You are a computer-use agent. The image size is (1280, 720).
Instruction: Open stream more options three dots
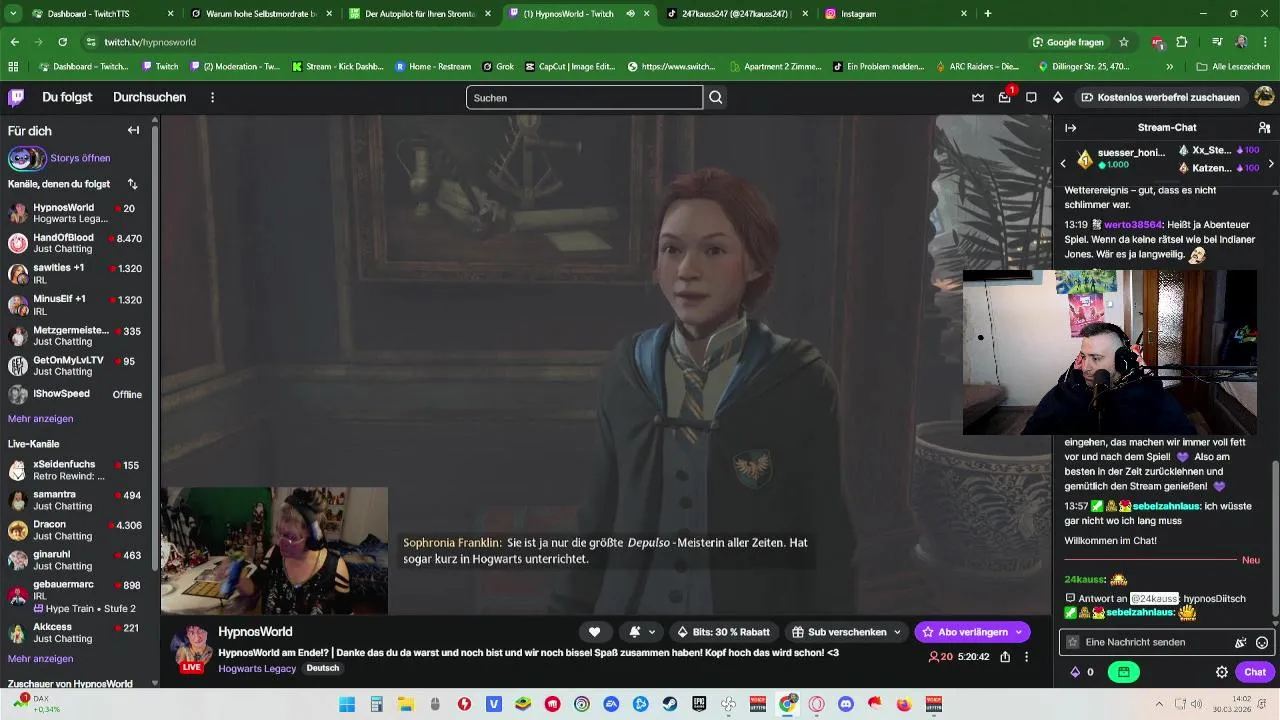1027,657
